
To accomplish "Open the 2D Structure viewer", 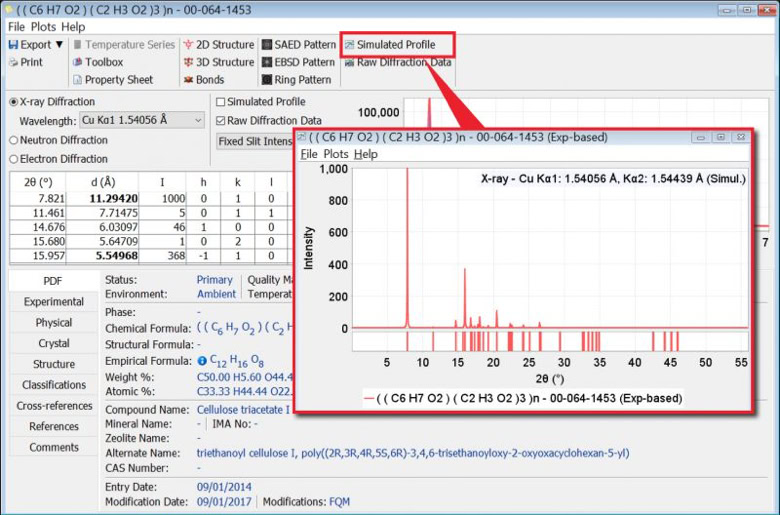I will [x=217, y=45].
